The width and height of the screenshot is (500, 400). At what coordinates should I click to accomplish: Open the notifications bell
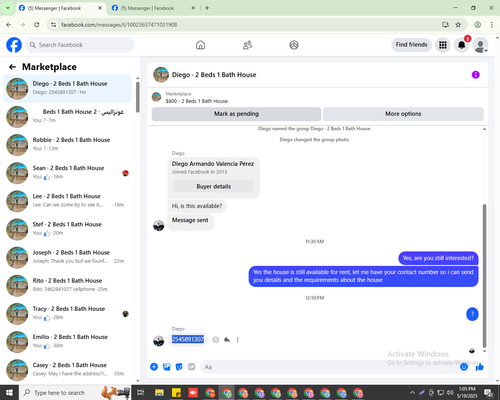click(x=462, y=45)
